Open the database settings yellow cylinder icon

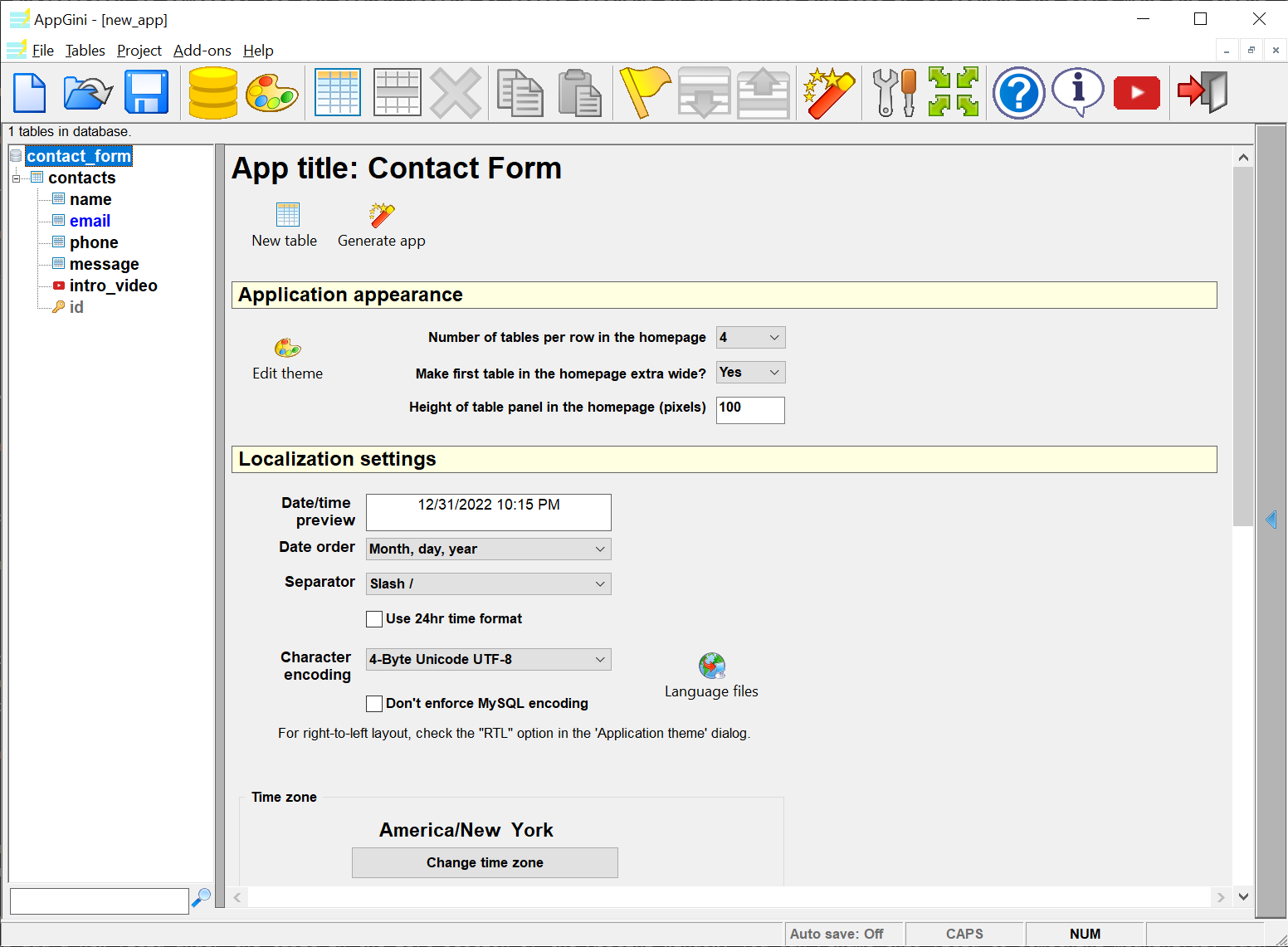click(x=212, y=92)
